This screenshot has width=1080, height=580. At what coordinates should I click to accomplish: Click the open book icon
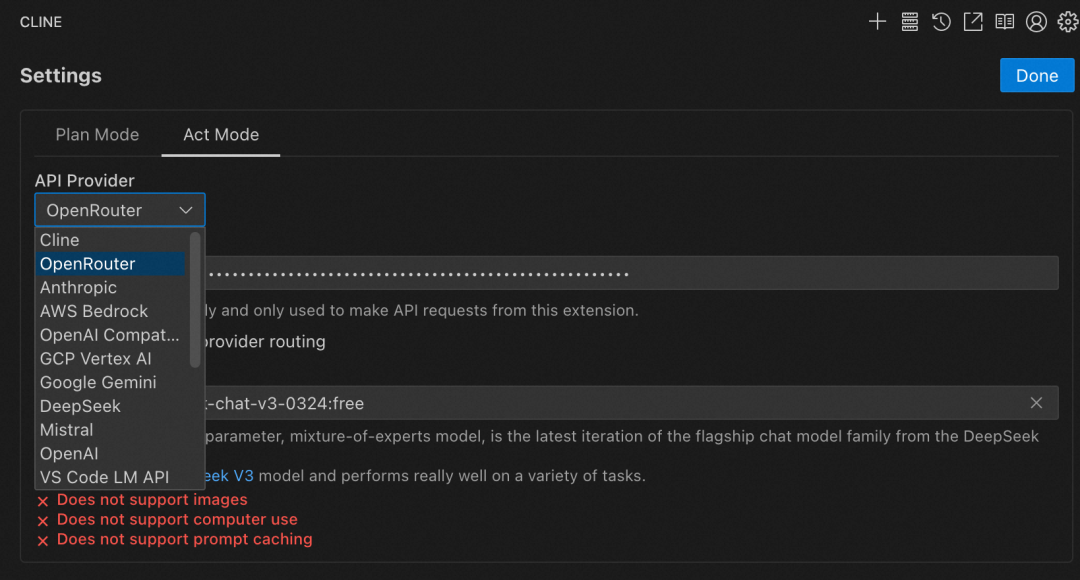(1004, 22)
